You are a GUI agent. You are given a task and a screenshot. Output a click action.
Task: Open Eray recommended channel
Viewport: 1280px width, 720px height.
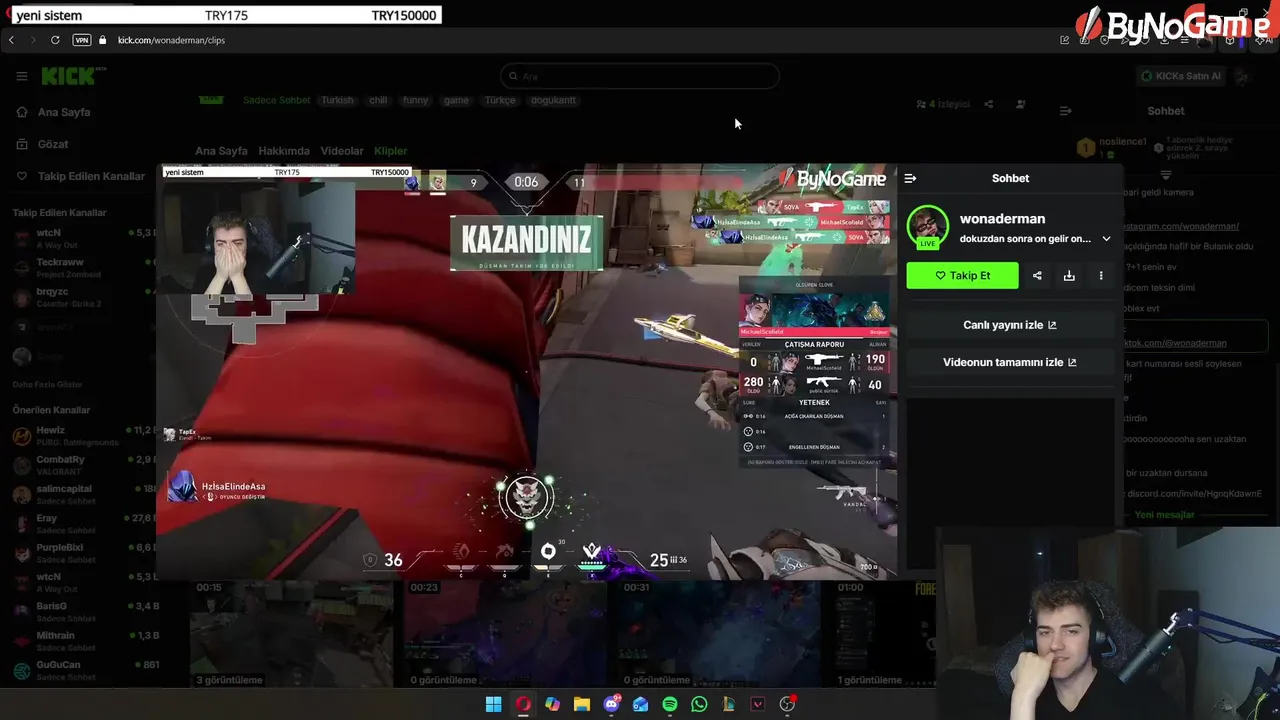(x=85, y=523)
